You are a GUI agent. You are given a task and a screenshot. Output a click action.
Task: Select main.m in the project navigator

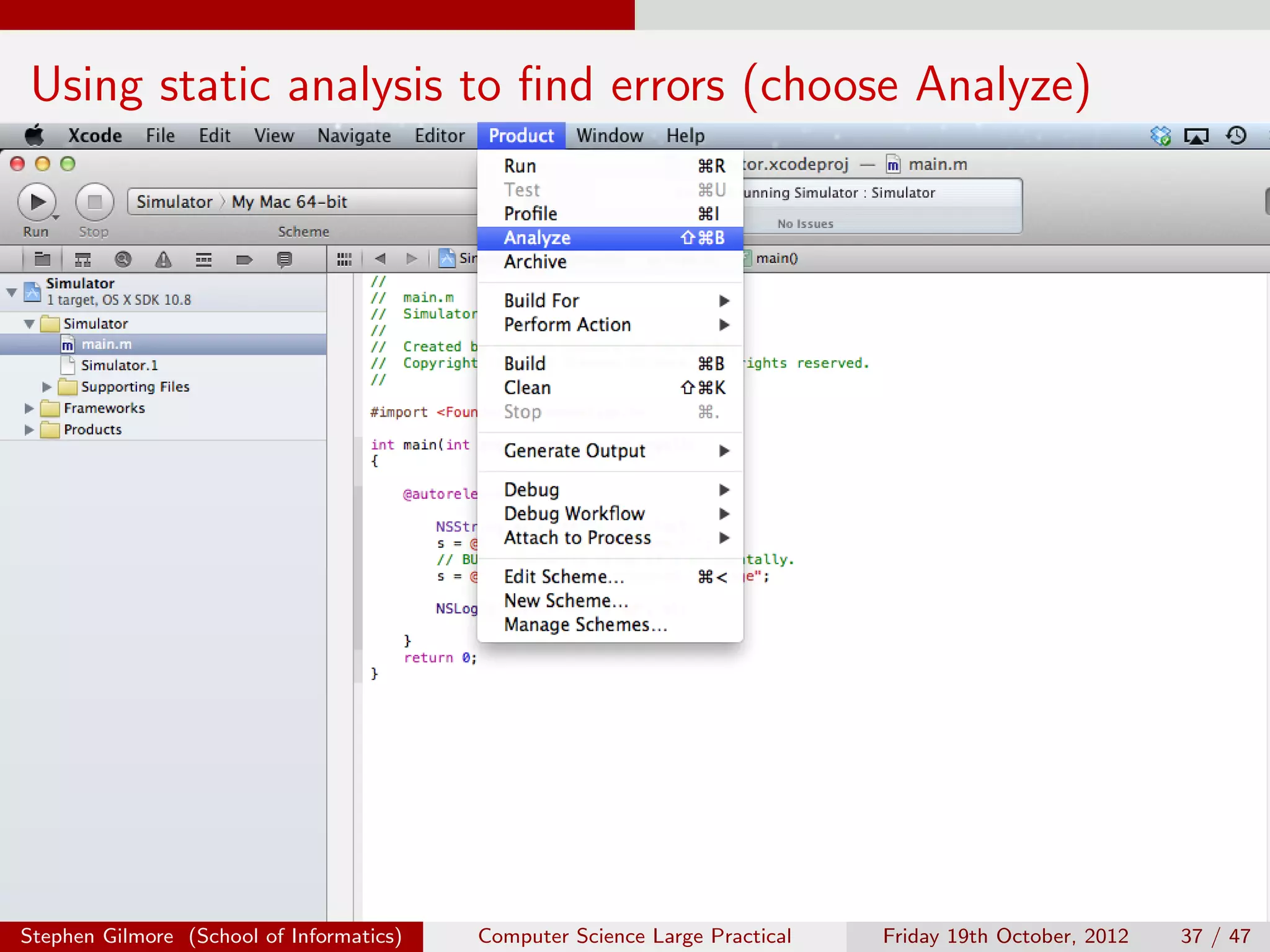point(163,345)
